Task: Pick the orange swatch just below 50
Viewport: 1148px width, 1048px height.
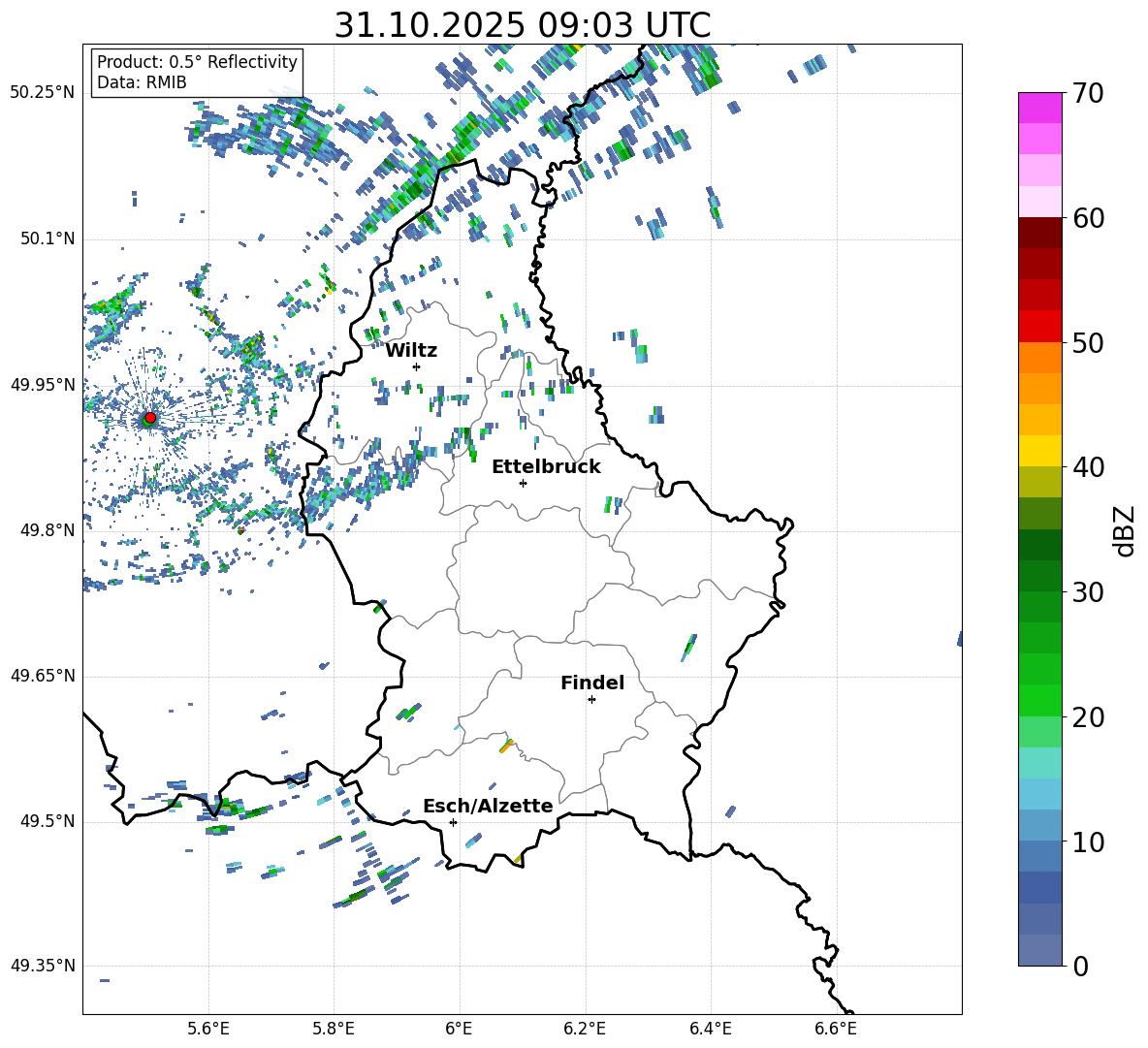Action: tap(1039, 358)
